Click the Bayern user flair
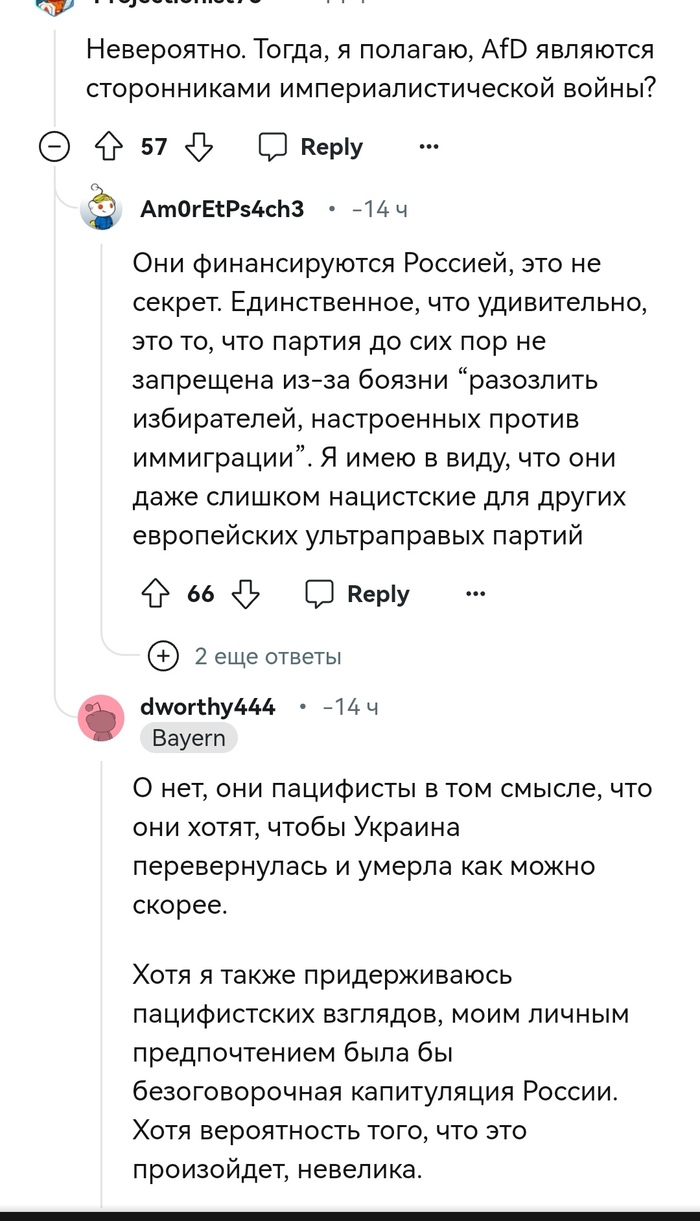This screenshot has width=700, height=1221. coord(189,738)
